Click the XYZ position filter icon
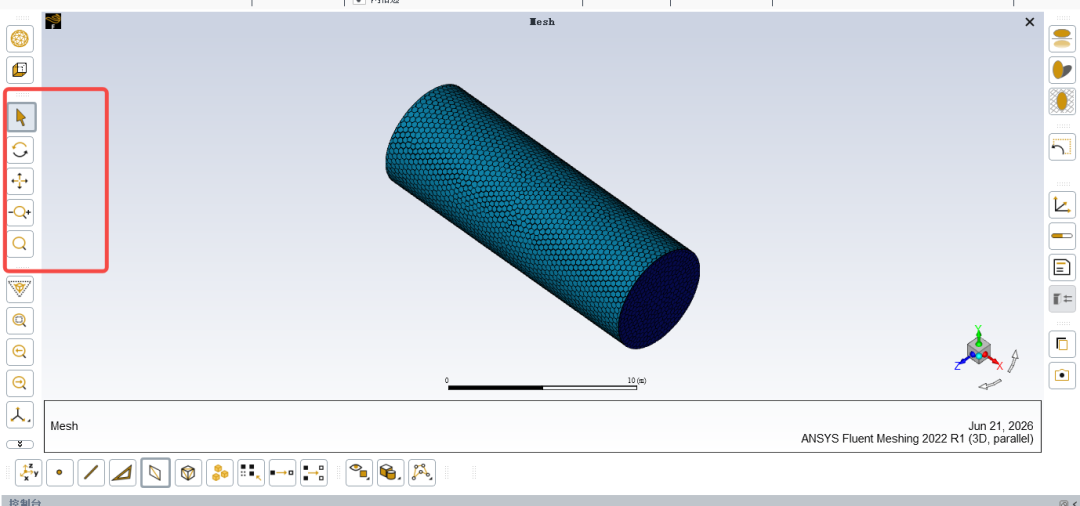This screenshot has width=1080, height=506. click(x=29, y=473)
